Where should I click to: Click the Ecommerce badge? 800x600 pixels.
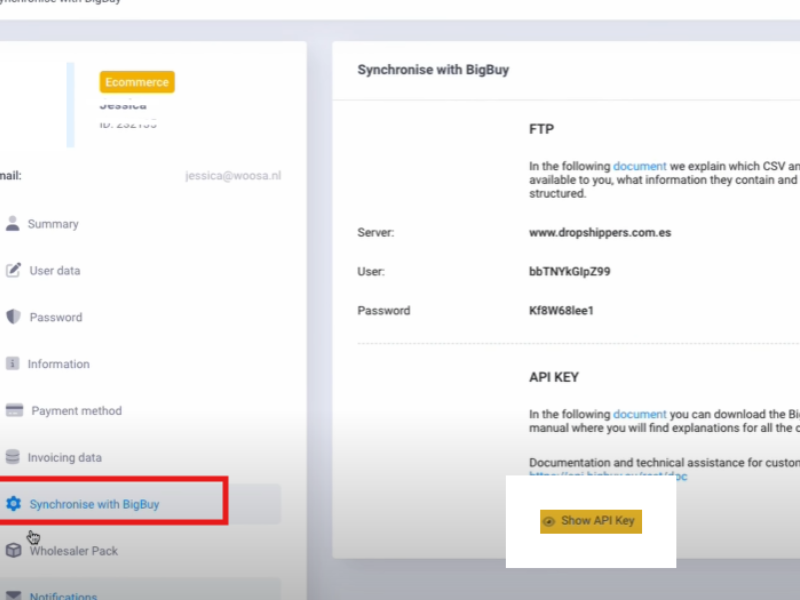[137, 82]
